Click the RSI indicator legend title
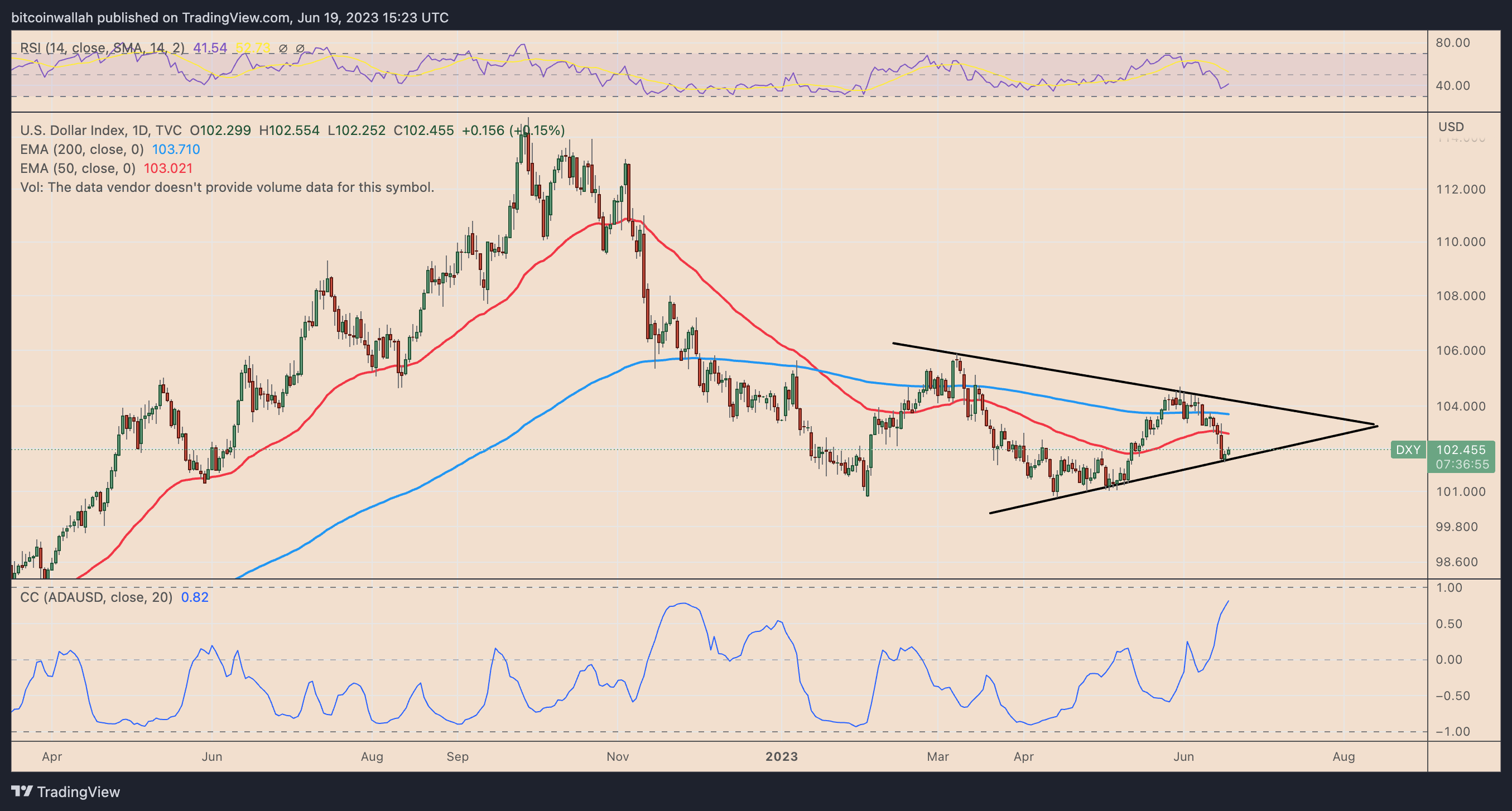 (102, 48)
